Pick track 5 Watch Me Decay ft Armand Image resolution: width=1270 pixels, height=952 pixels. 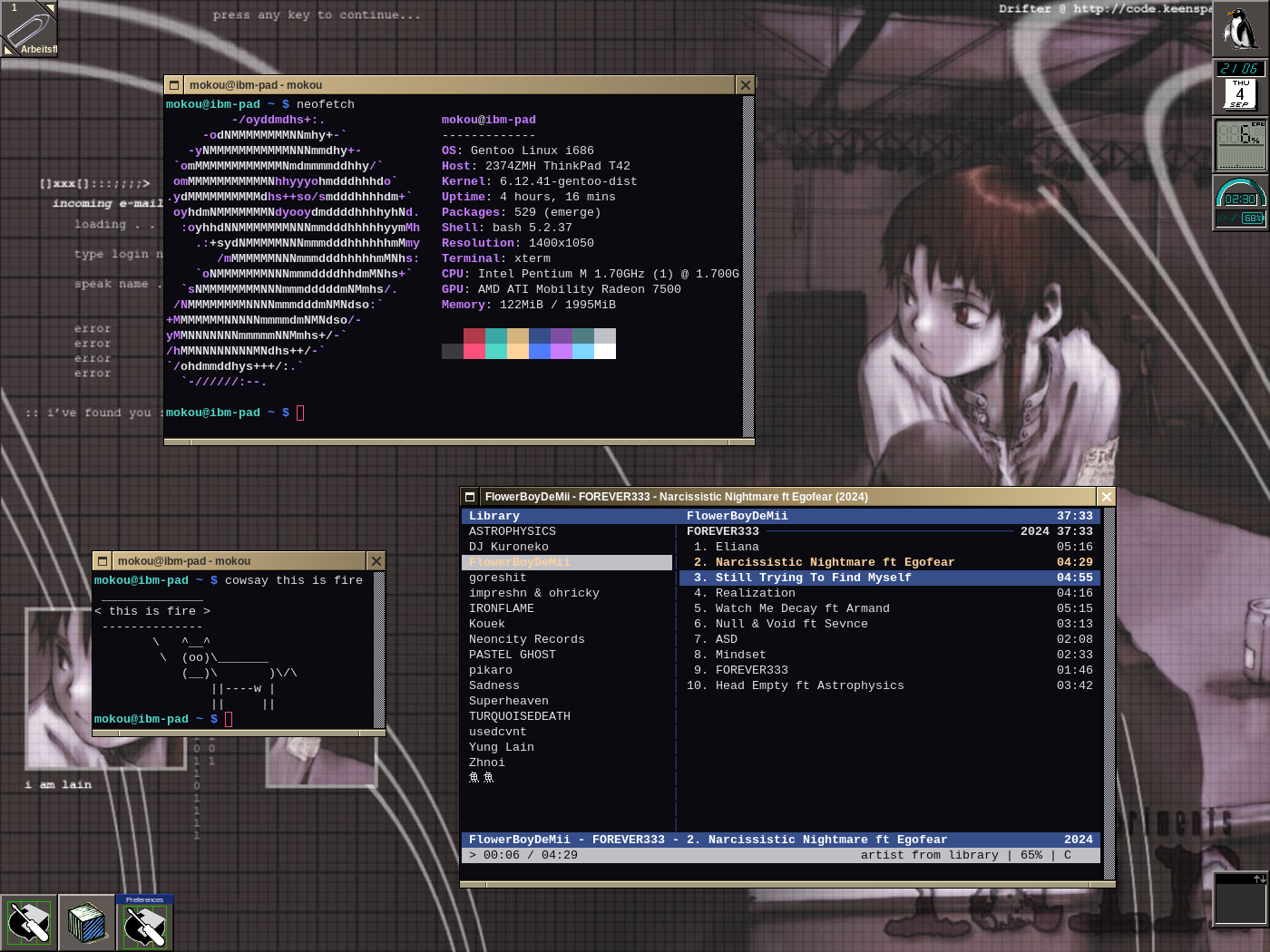pyautogui.click(x=802, y=608)
